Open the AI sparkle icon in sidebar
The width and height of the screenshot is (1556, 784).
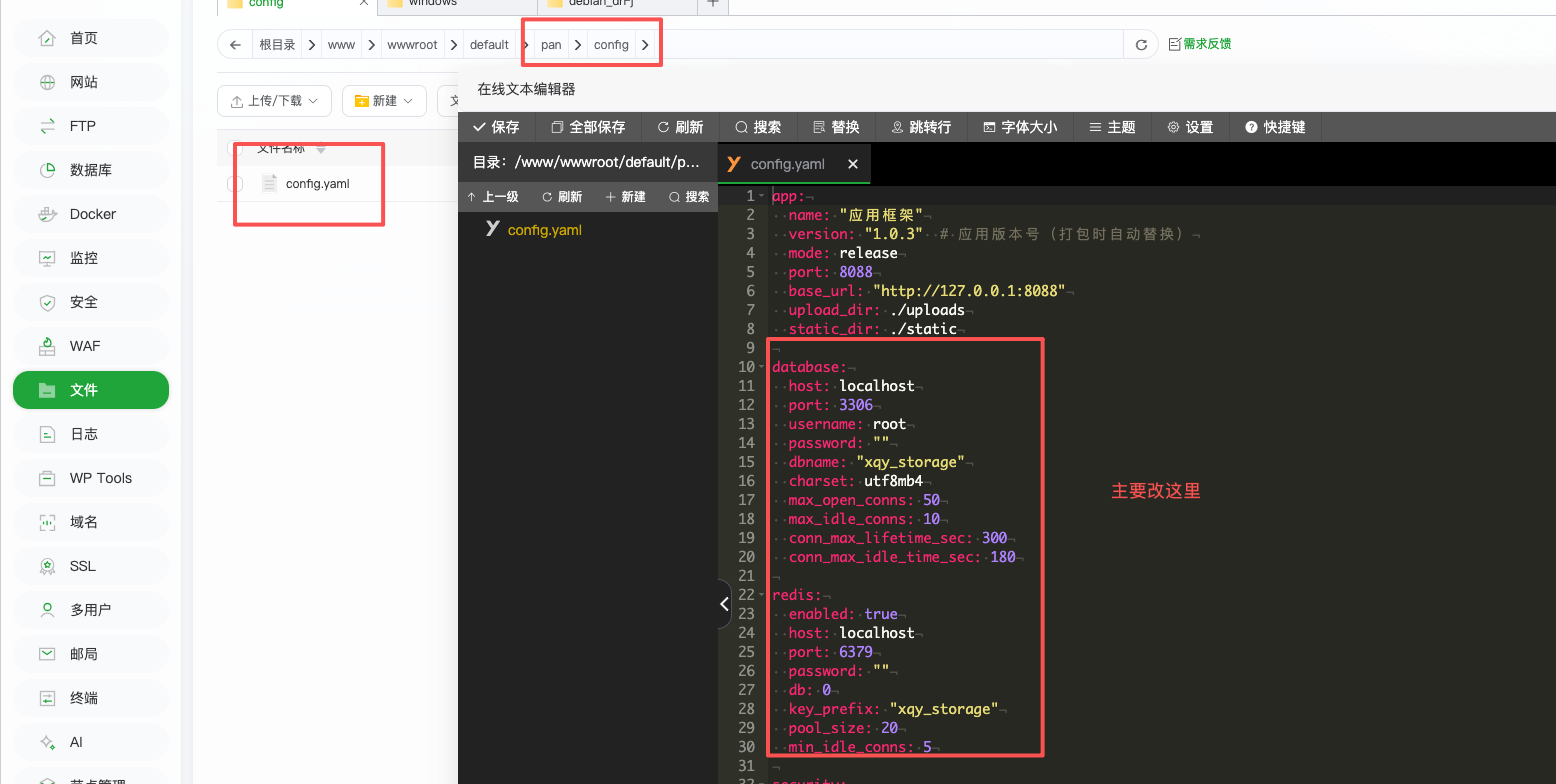click(47, 742)
